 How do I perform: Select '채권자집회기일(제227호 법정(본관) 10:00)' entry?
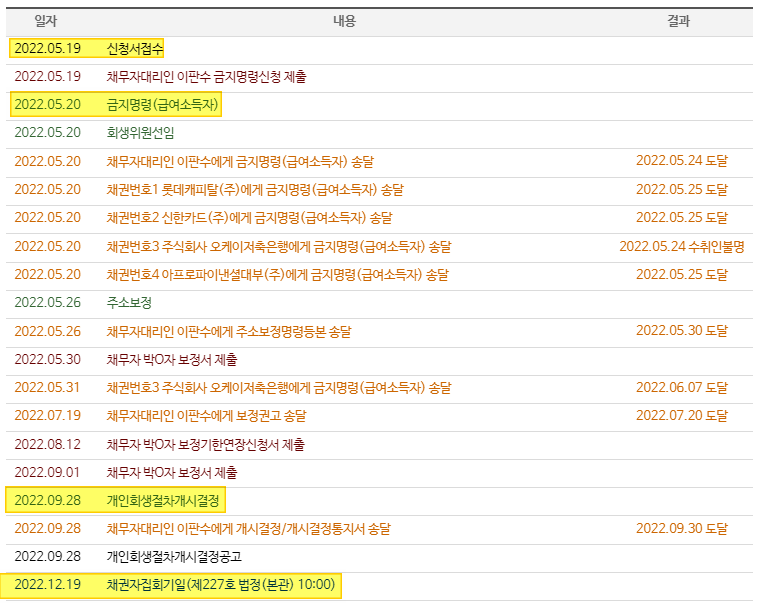[221, 585]
